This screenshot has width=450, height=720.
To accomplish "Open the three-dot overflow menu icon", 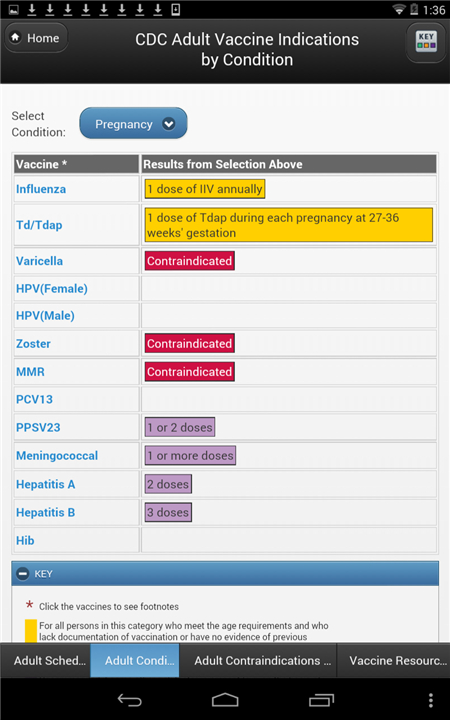I will click(x=430, y=700).
